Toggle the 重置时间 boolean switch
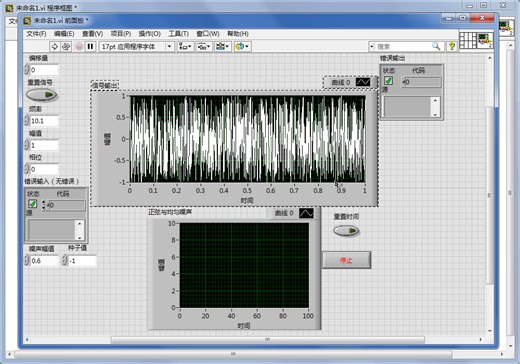The width and height of the screenshot is (520, 364). [346, 231]
